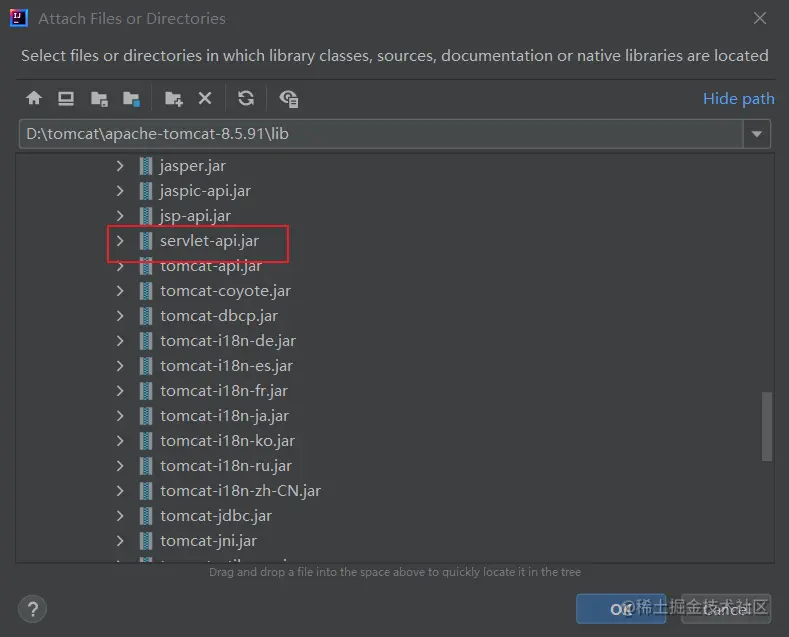Jump to the desktop directory icon
789x637 pixels.
click(66, 98)
